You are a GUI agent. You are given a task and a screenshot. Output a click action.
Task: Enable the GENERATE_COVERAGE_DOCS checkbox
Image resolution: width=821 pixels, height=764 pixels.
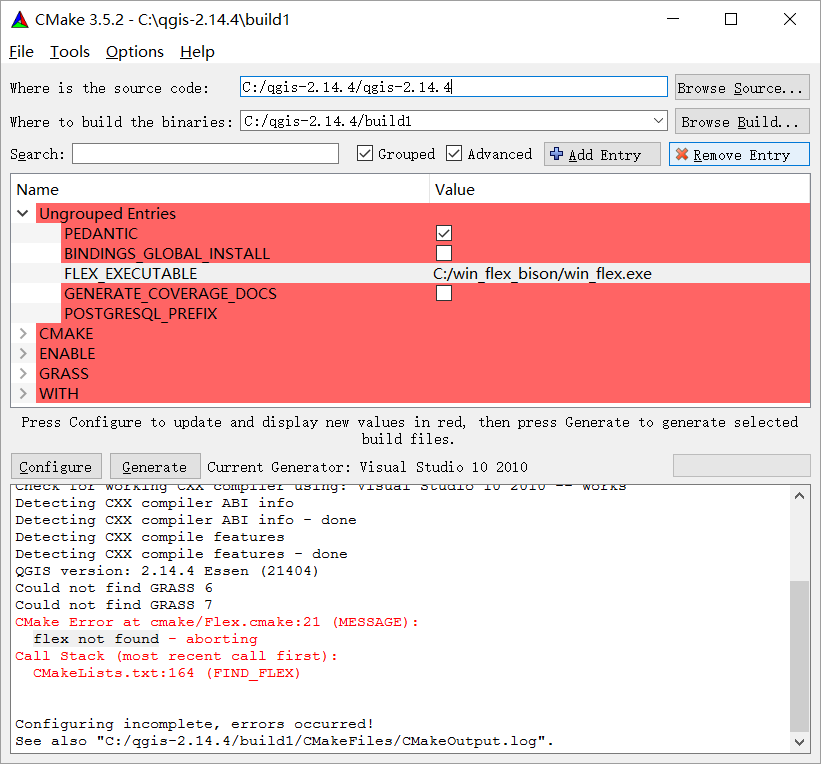coord(444,293)
